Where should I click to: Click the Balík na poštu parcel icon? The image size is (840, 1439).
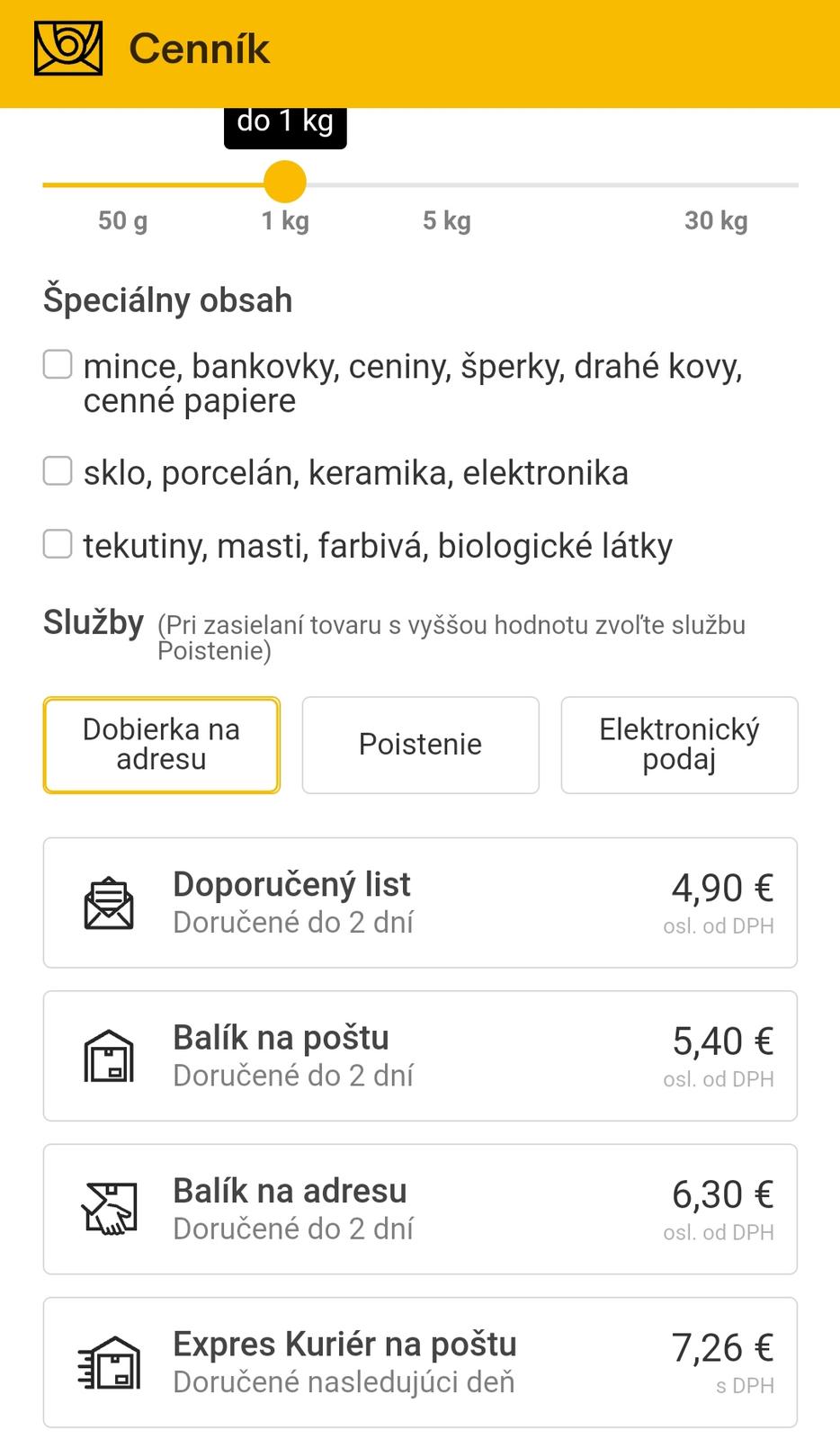click(109, 1056)
